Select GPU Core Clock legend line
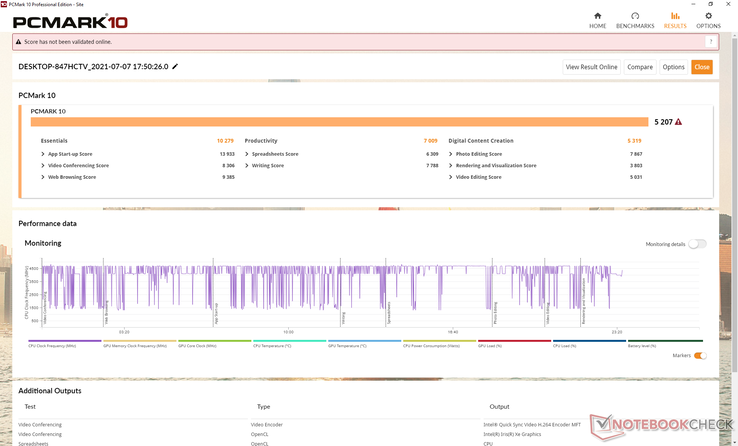The image size is (738, 446). click(x=215, y=341)
